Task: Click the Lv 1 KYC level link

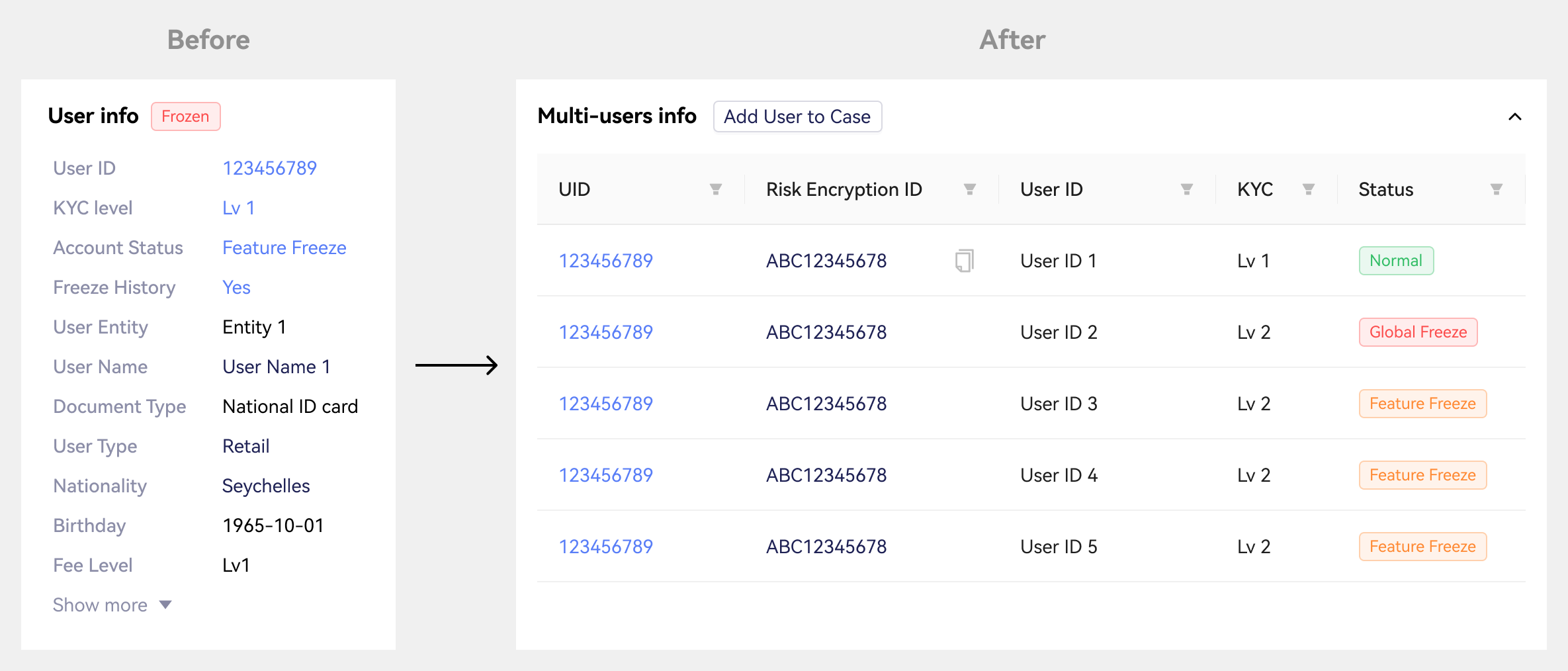Action: tap(238, 208)
